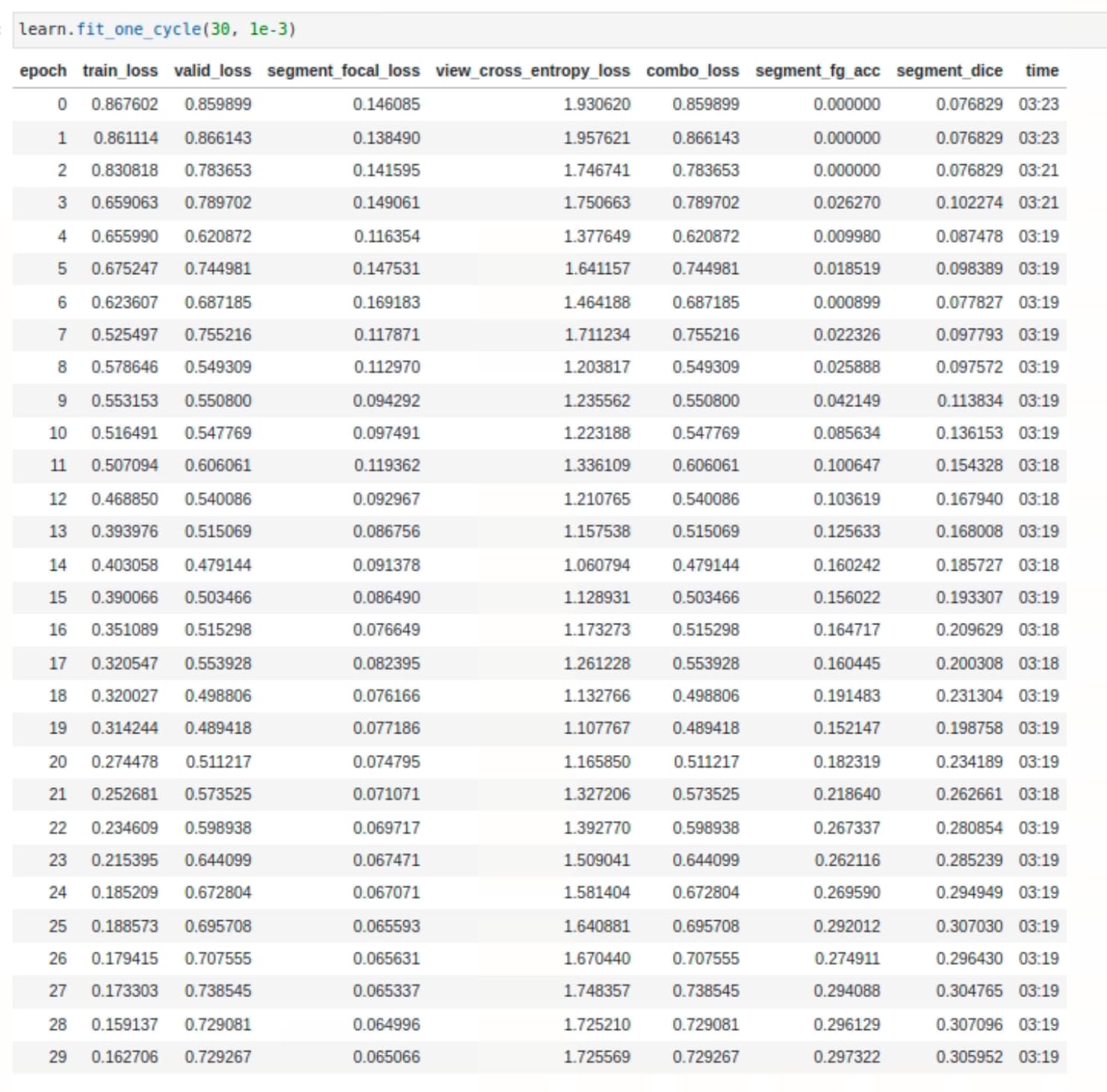
Task: Click the view_cross_entropy_loss column header
Action: pyautogui.click(x=533, y=71)
